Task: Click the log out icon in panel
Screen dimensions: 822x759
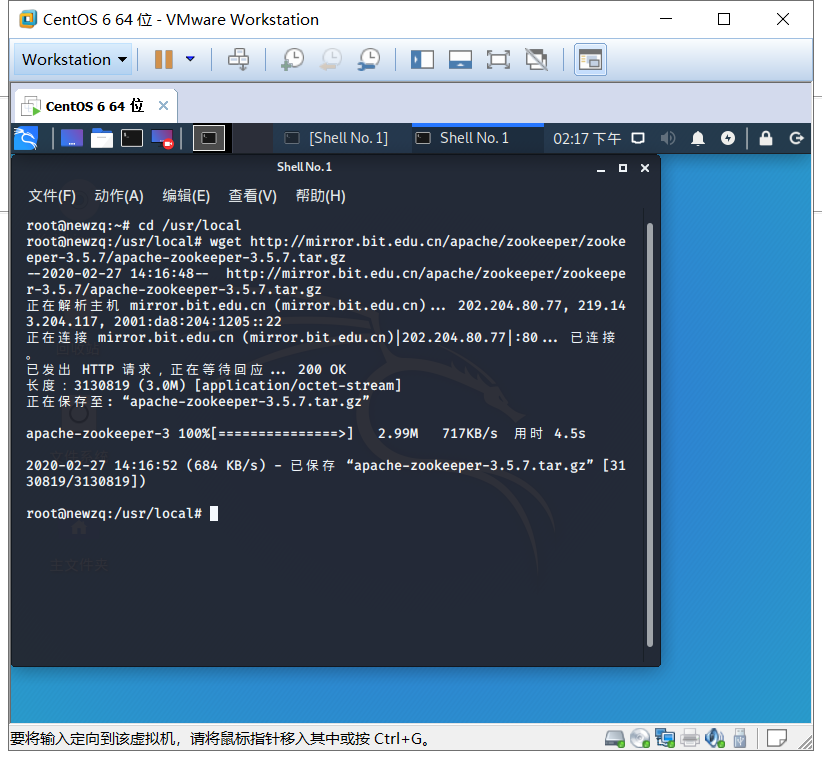Action: (x=796, y=138)
